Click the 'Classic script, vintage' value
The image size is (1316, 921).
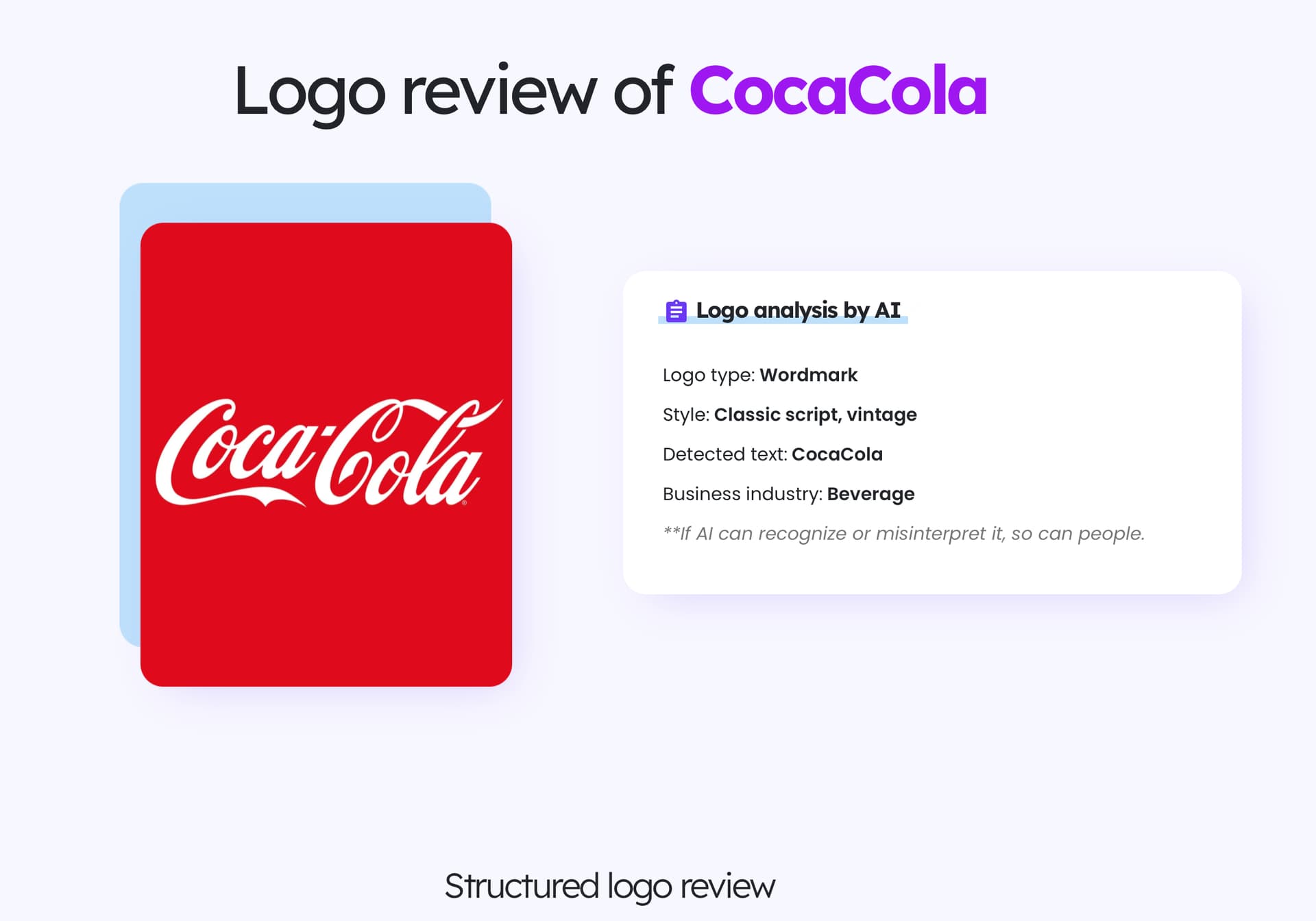click(815, 415)
